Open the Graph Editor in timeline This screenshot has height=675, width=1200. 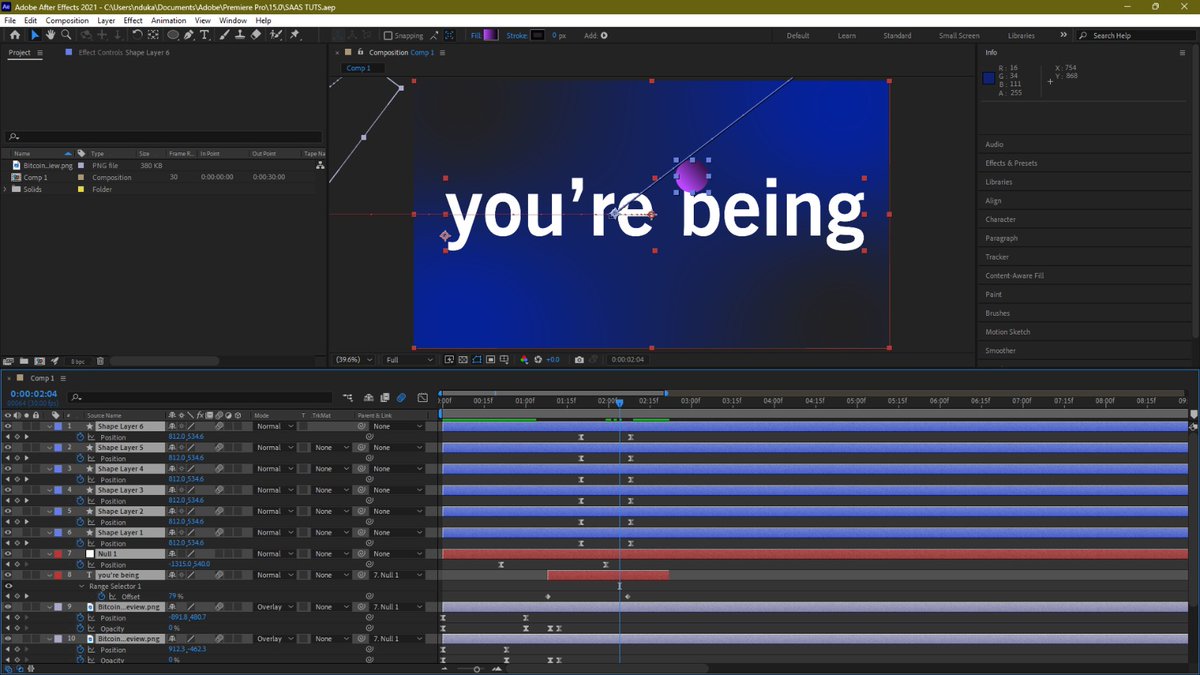423,397
